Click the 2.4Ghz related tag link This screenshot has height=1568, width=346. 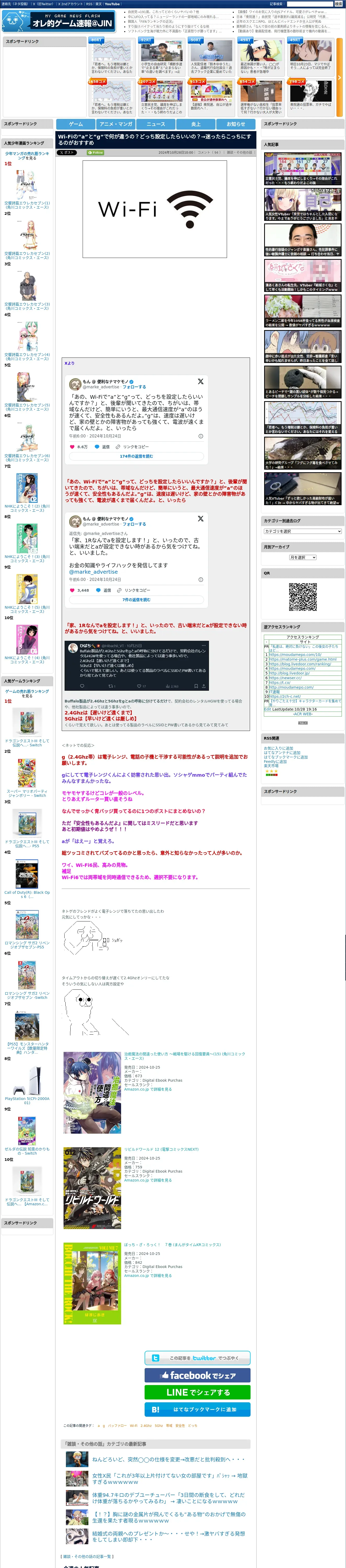tap(146, 1426)
